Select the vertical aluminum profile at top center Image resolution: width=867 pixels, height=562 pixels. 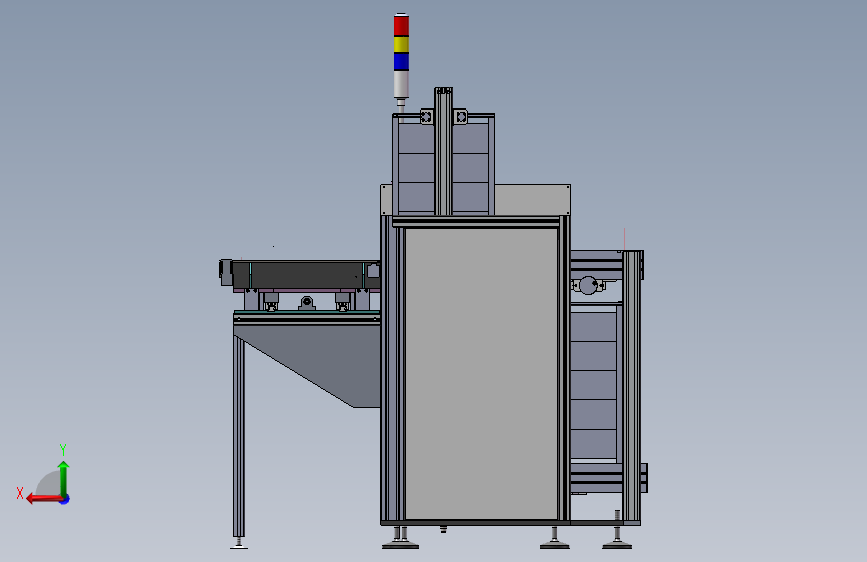coord(443,152)
